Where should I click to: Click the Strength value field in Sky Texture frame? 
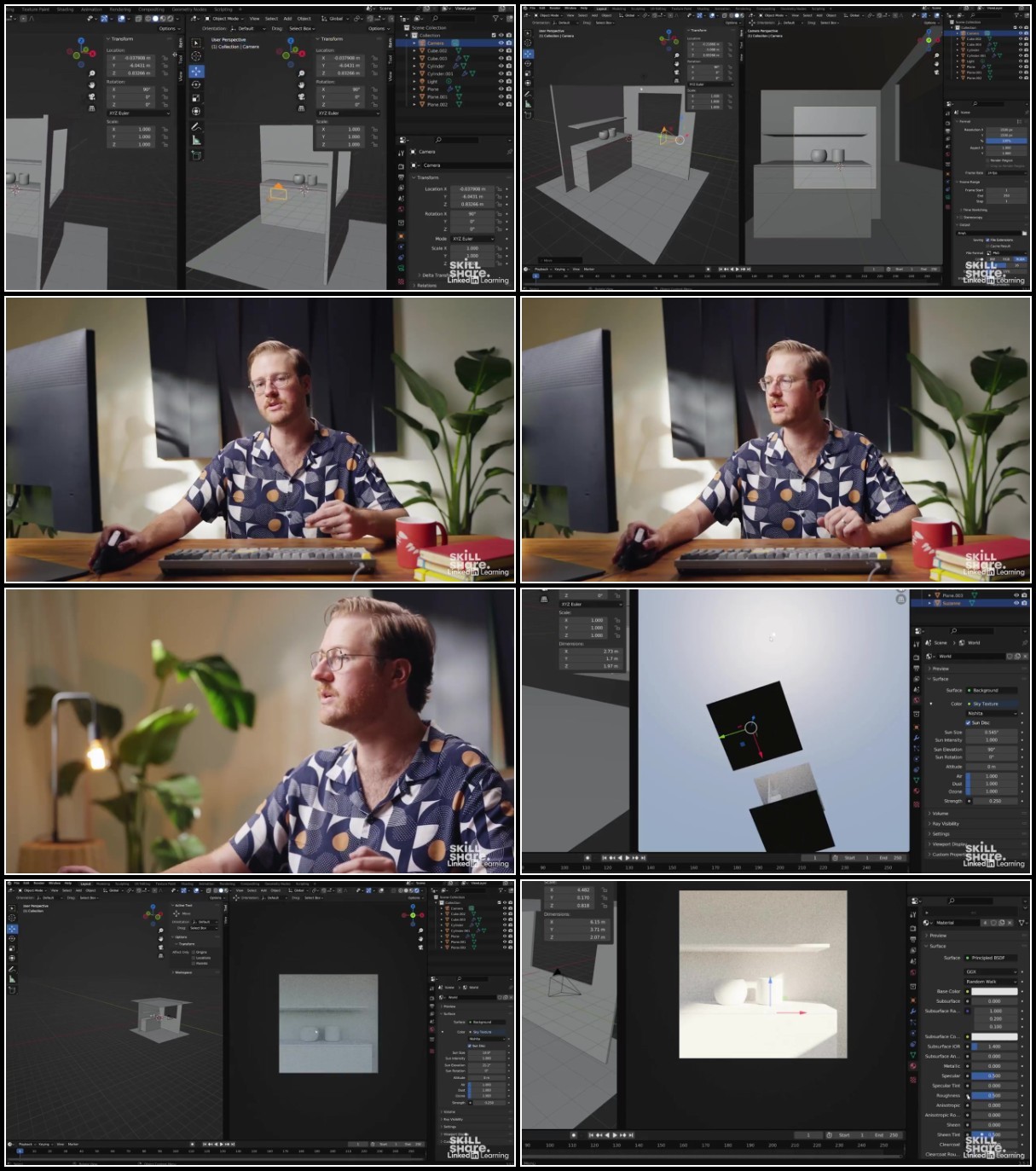click(x=996, y=801)
